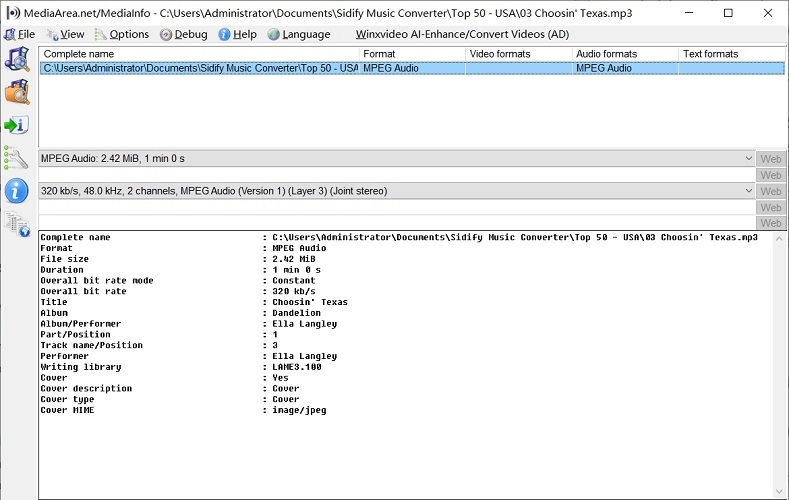Click the Complete name column header
789x500 pixels.
click(x=199, y=54)
